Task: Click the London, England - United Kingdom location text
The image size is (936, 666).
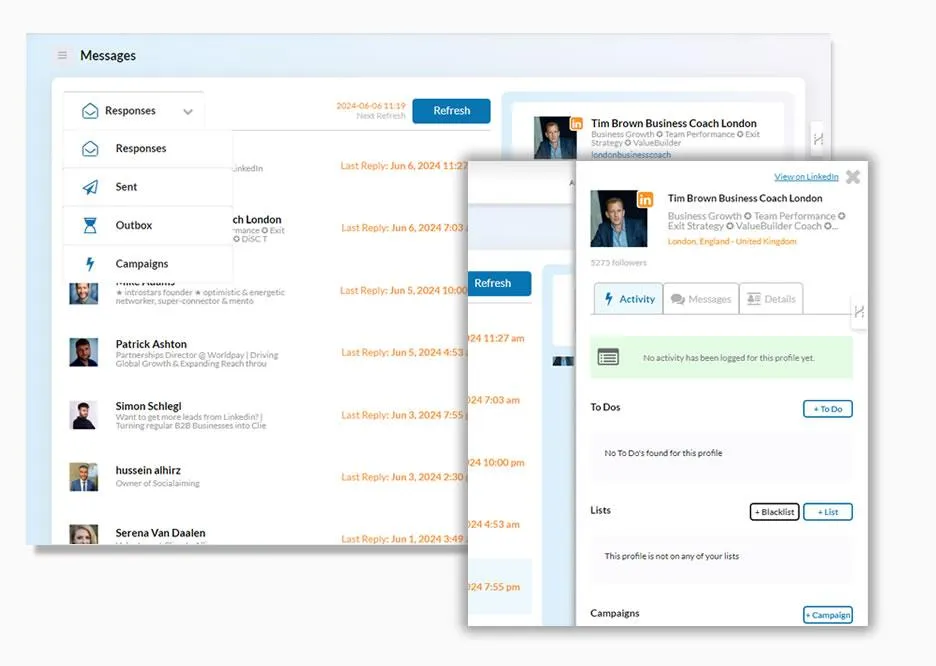Action: click(732, 242)
